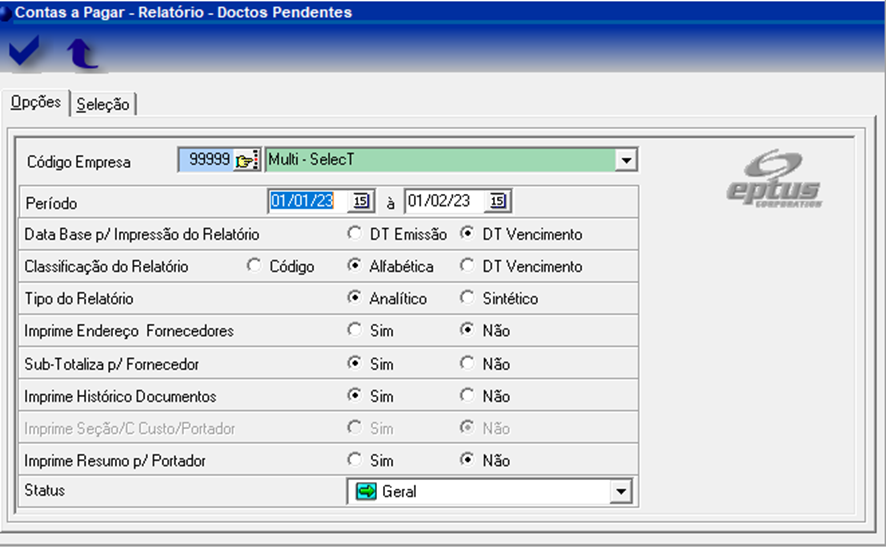
Task: Click the end date field 01/02/23
Action: pos(445,202)
